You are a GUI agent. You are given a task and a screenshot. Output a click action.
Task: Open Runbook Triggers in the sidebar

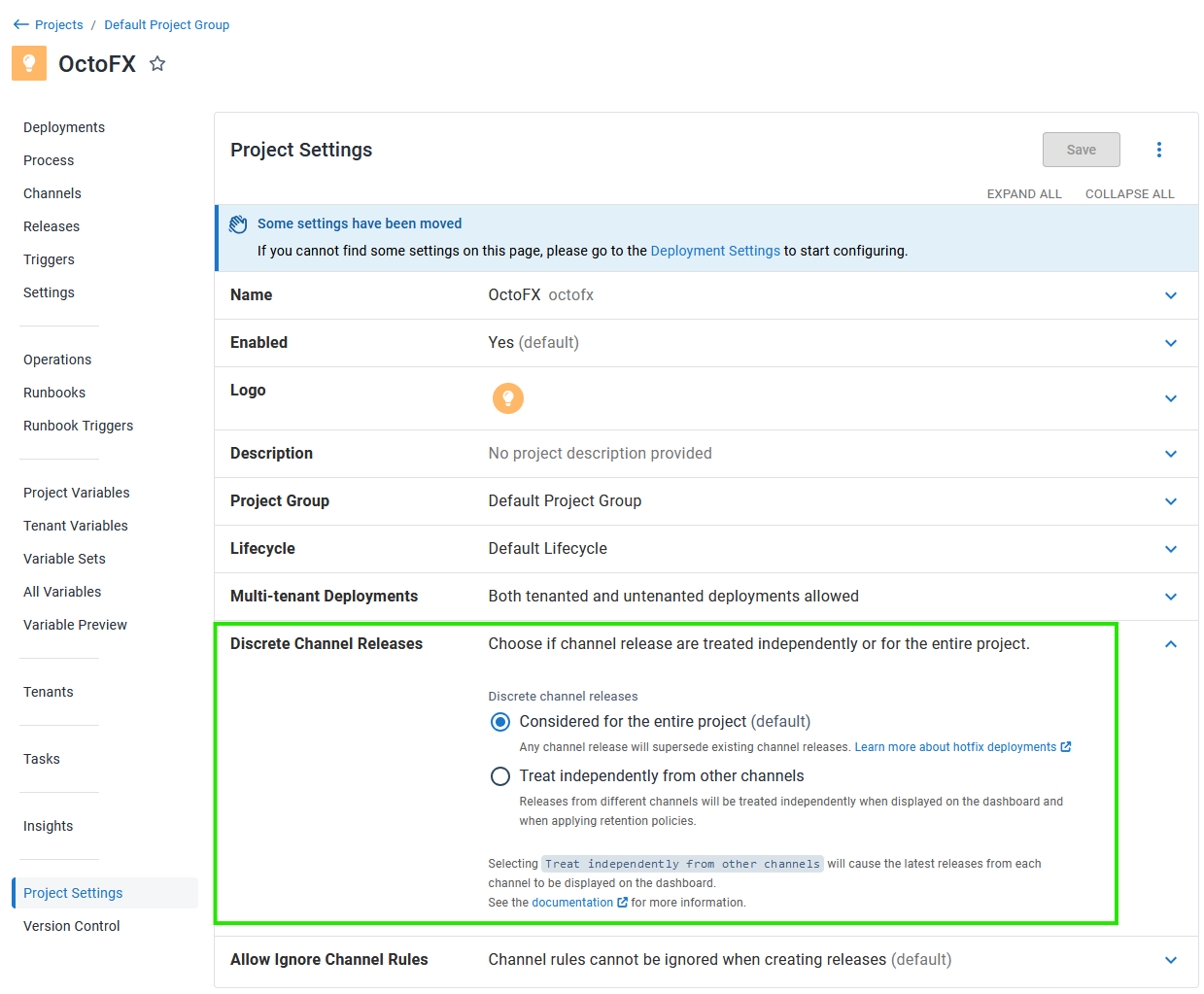[x=79, y=426]
